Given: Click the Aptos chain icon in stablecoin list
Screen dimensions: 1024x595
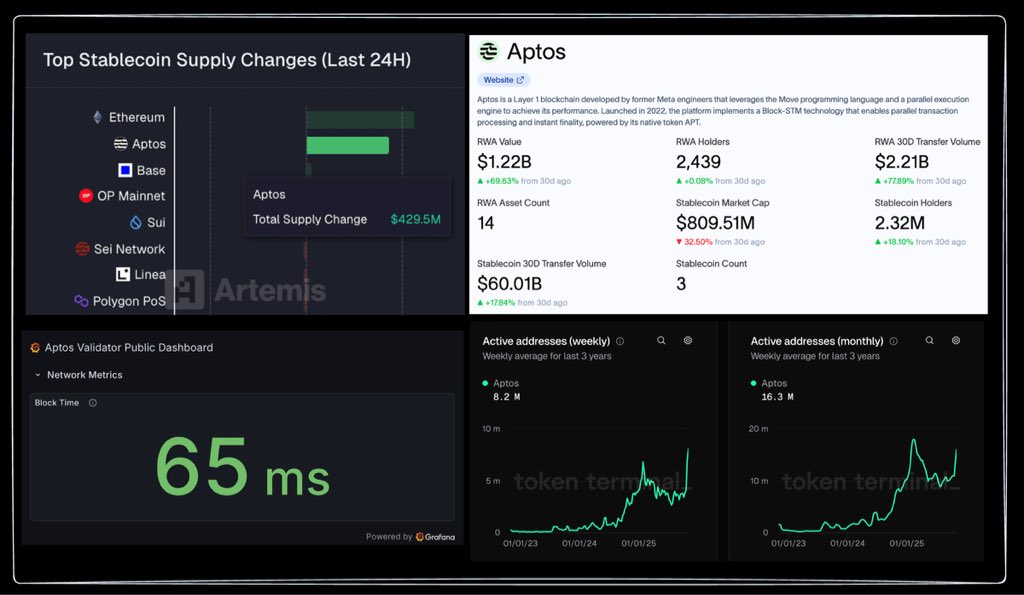Looking at the screenshot, I should pos(120,144).
